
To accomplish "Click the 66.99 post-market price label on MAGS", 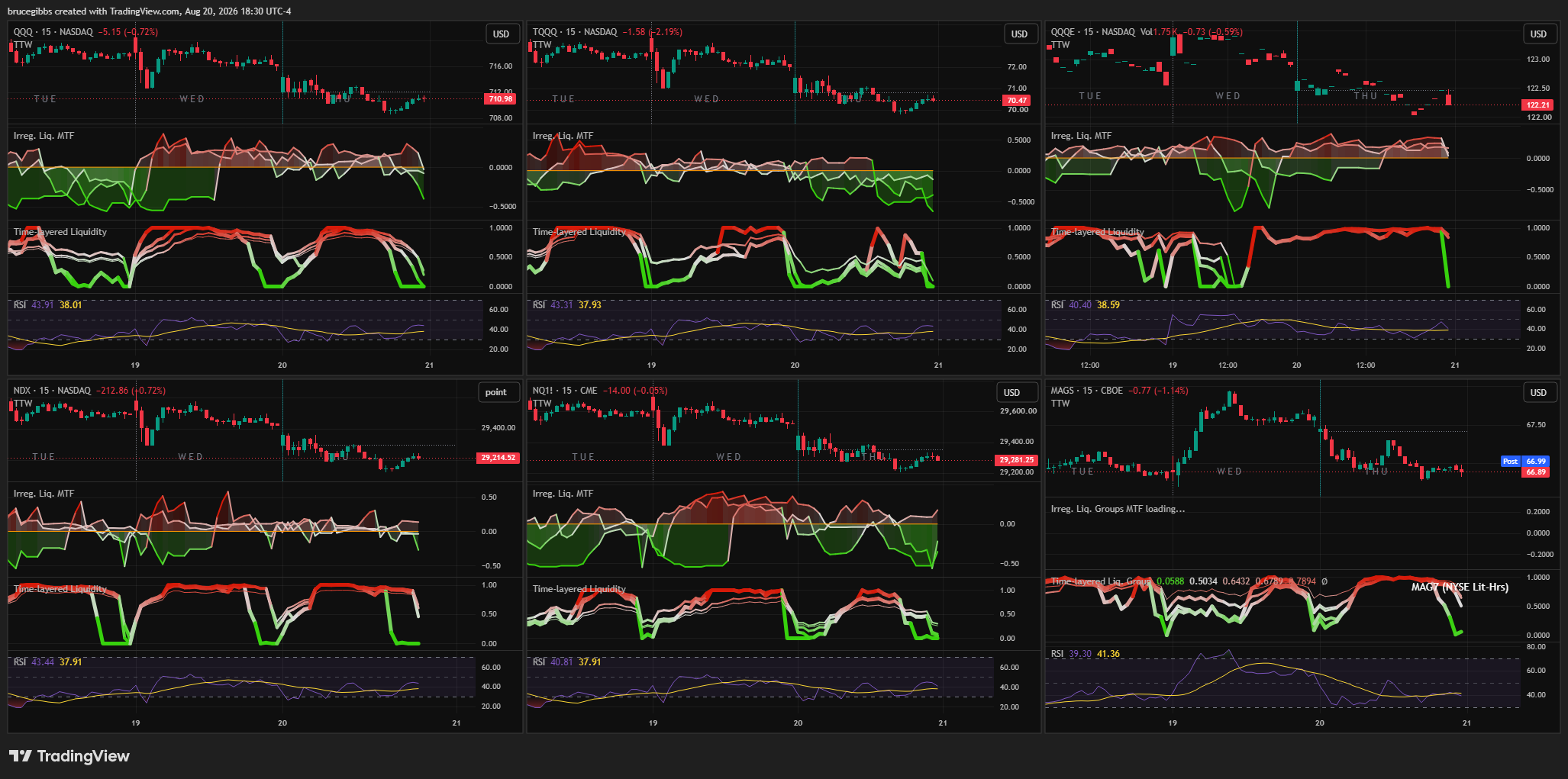I will point(1536,462).
